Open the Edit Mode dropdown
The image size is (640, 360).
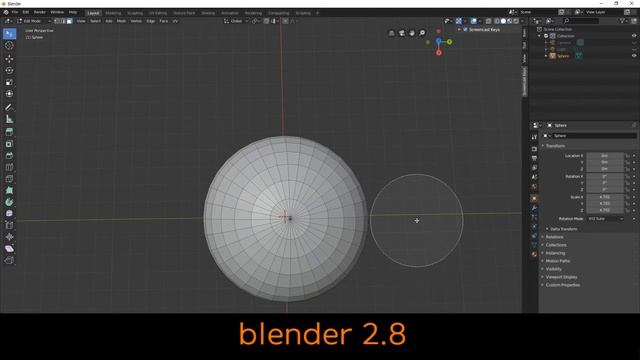pyautogui.click(x=34, y=21)
